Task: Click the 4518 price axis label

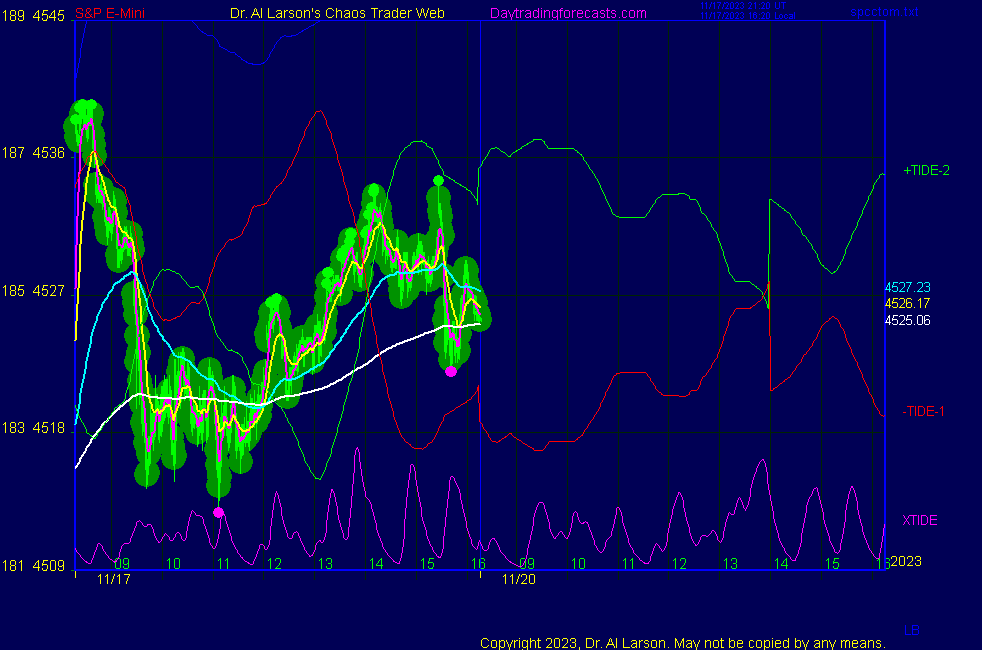Action: 50,428
